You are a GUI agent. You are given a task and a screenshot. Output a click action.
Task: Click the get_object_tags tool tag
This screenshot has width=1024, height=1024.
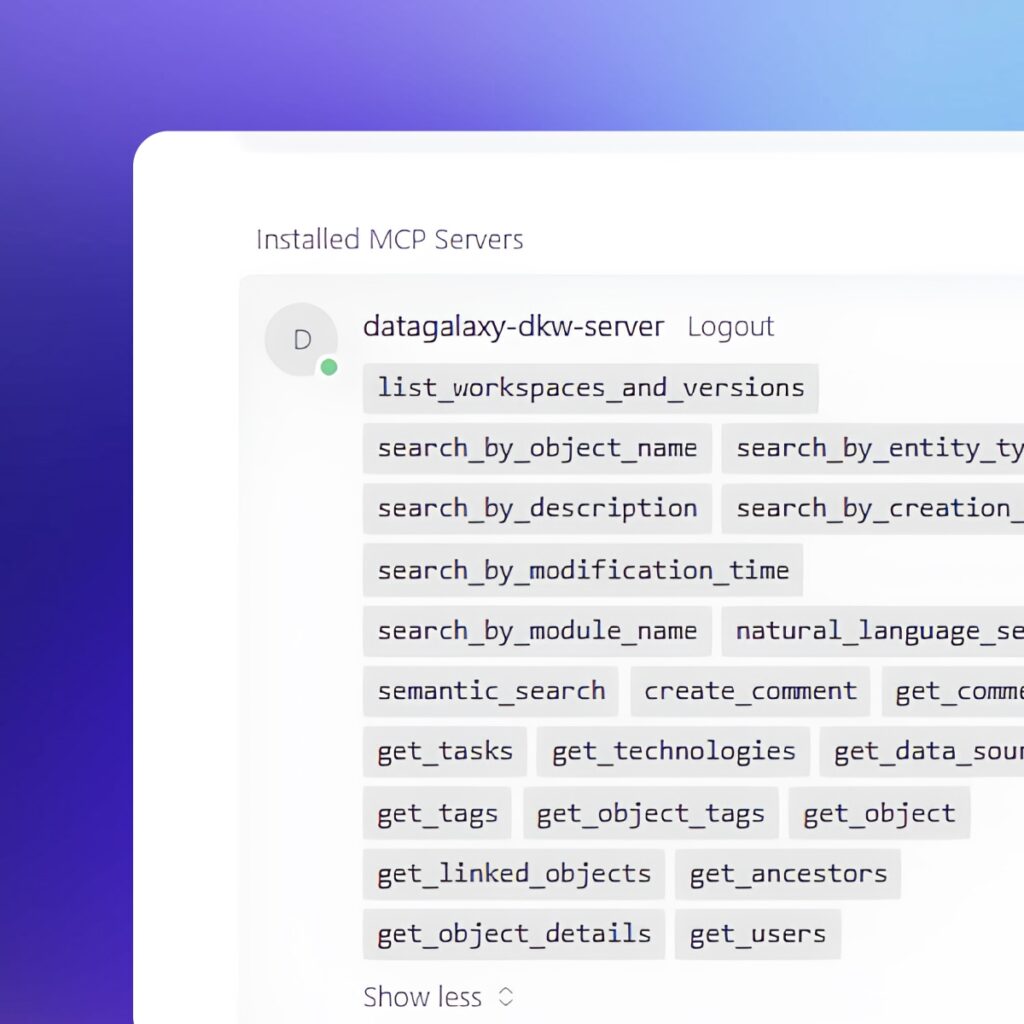click(x=650, y=814)
